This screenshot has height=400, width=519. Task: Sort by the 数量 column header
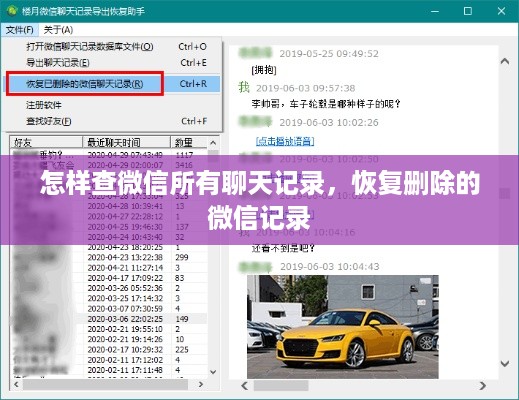(x=188, y=142)
